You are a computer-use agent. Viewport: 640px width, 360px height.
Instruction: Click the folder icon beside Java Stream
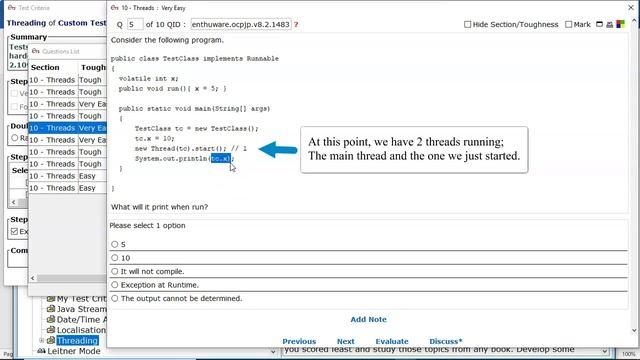(x=51, y=309)
